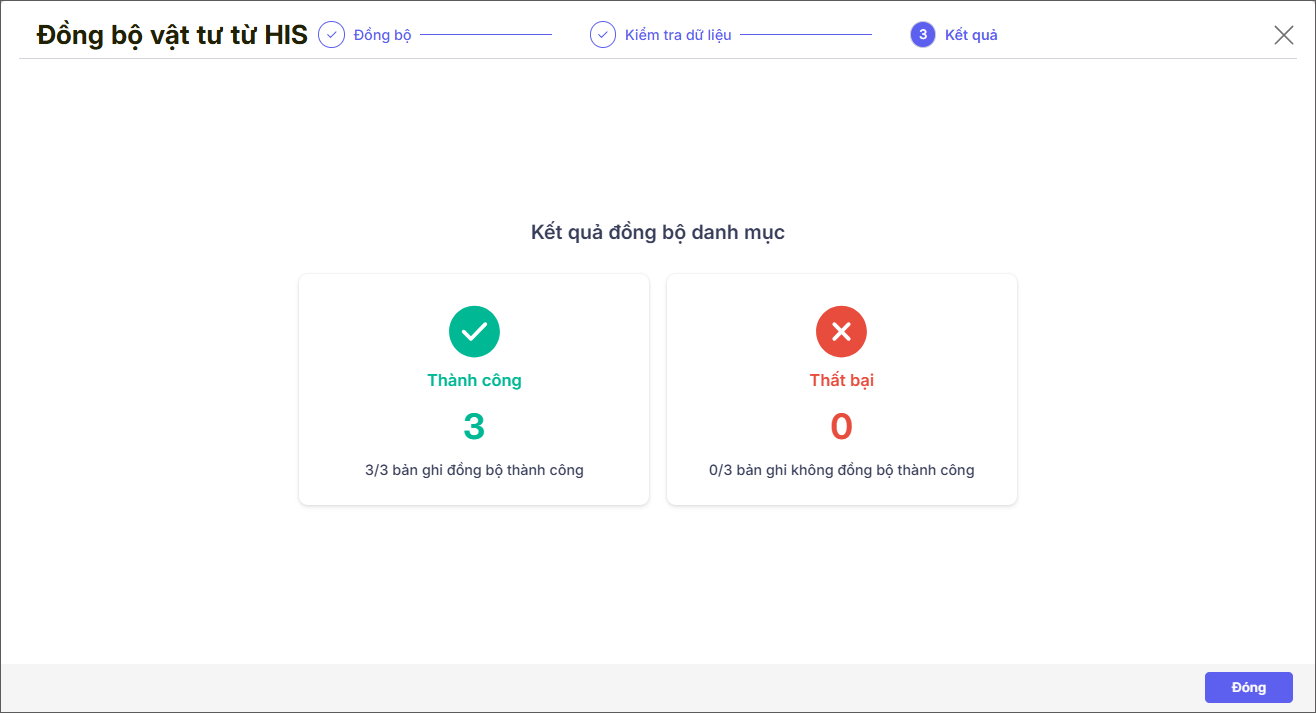Click the Kiểm tra dữ liệu checkmark circle
The height and width of the screenshot is (713, 1316).
pyautogui.click(x=602, y=35)
